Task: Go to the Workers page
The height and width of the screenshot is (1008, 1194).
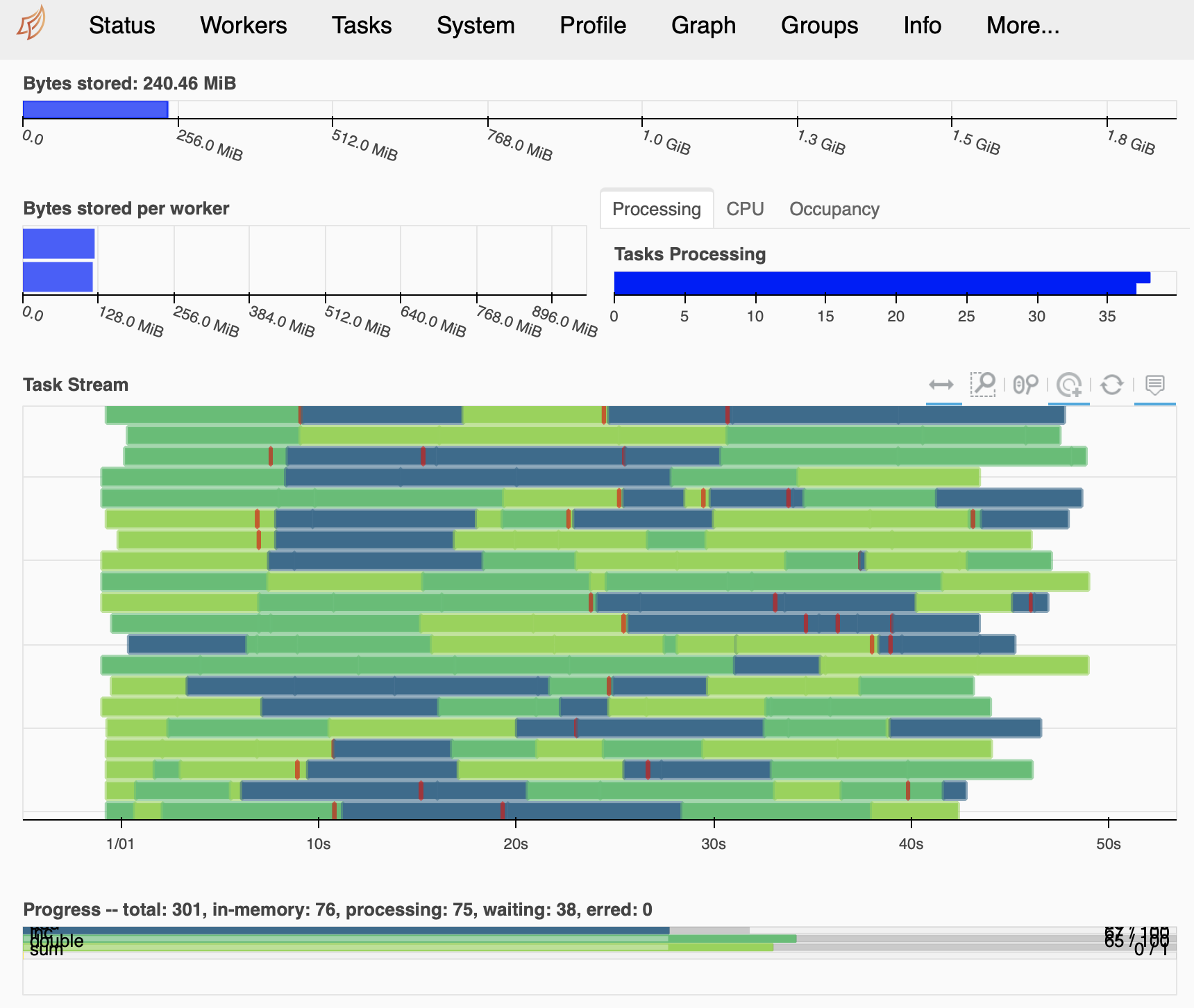Action: pos(244,26)
